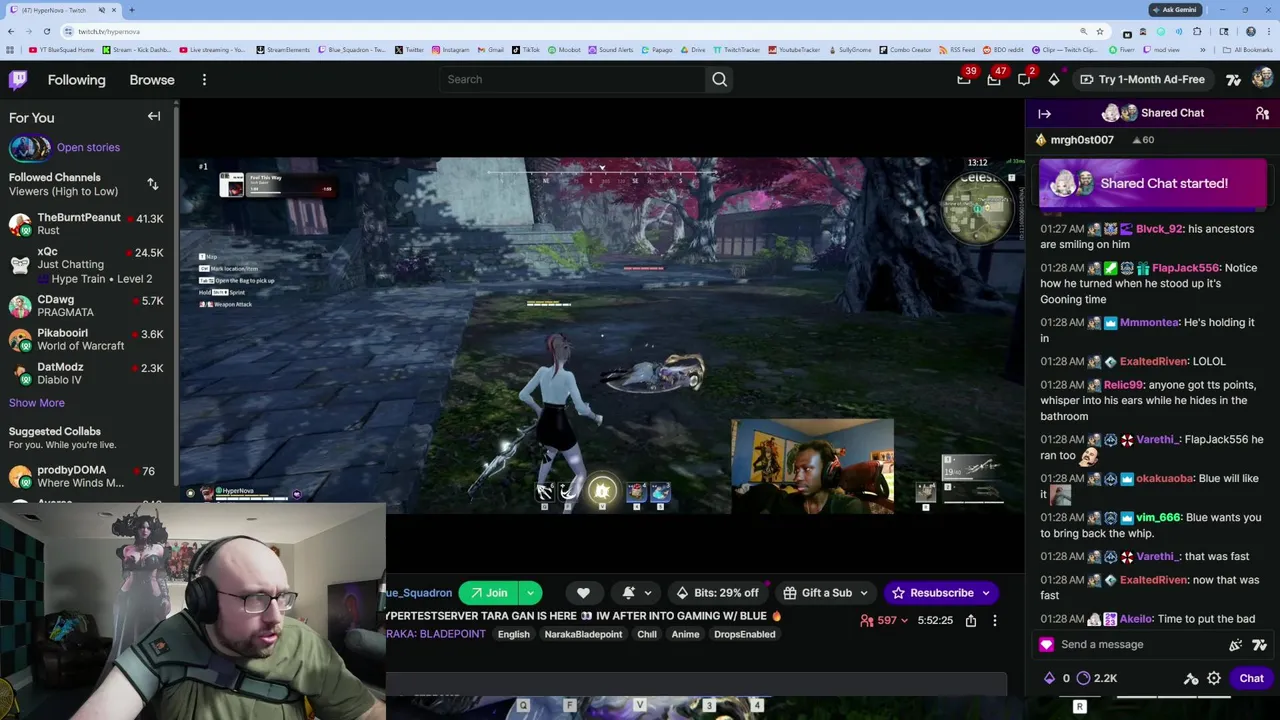Open Pikabooirl channel in sidebar

(x=86, y=339)
